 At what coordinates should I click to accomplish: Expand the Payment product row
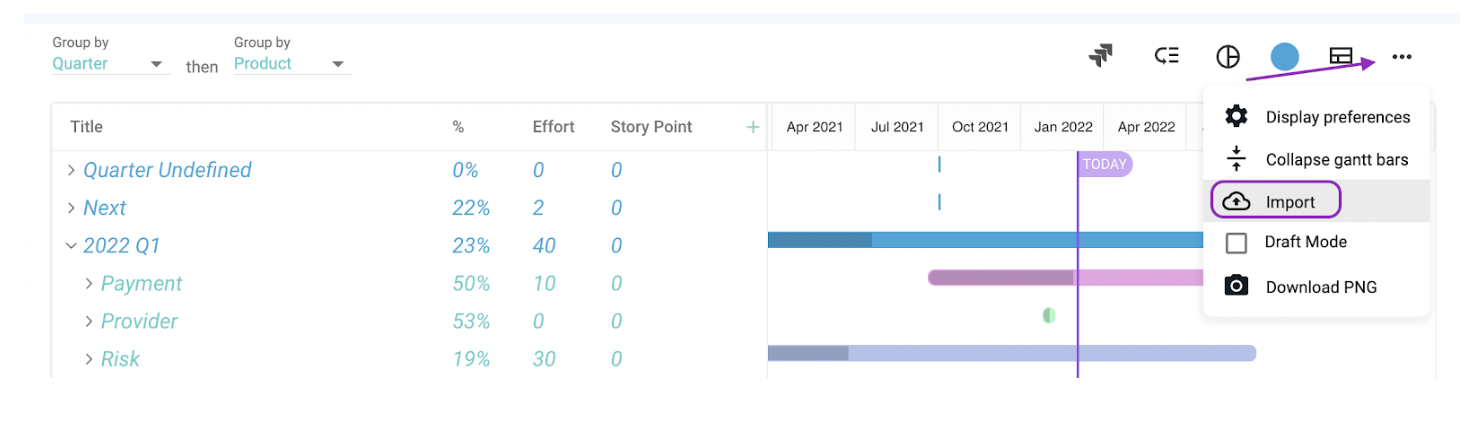(x=89, y=283)
